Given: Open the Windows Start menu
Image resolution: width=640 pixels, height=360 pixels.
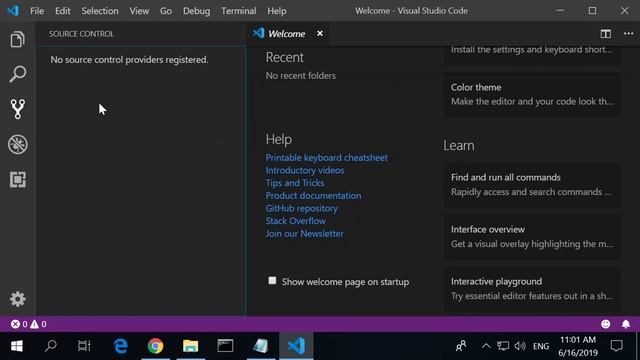Looking at the screenshot, I should 17,346.
